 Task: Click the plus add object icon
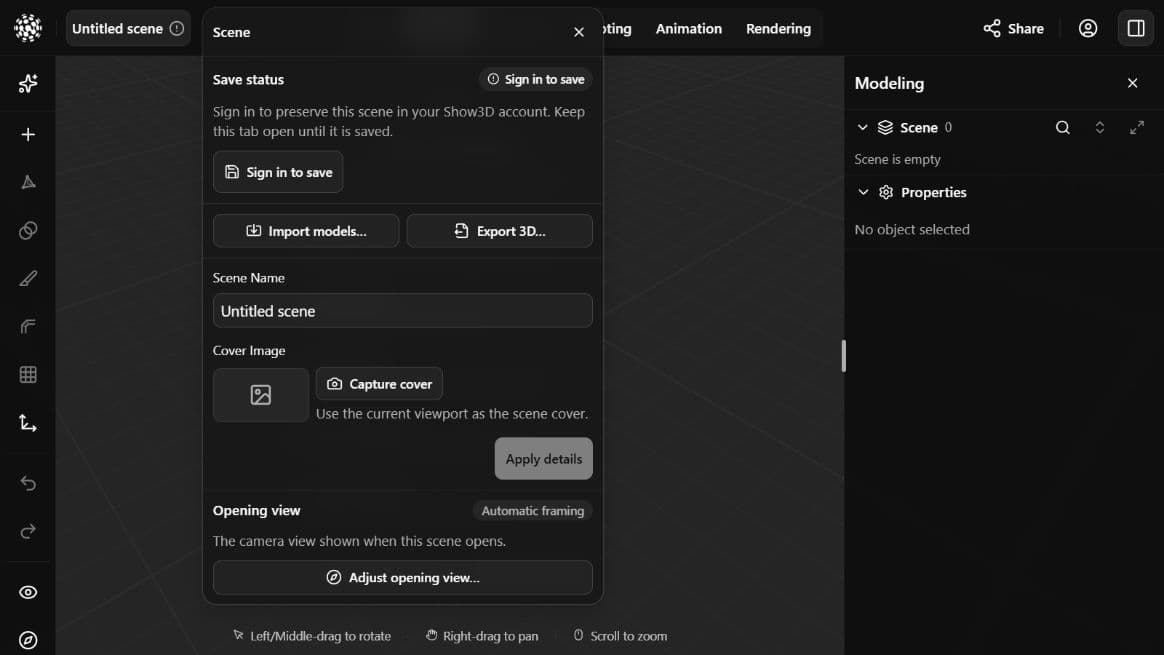tap(28, 134)
